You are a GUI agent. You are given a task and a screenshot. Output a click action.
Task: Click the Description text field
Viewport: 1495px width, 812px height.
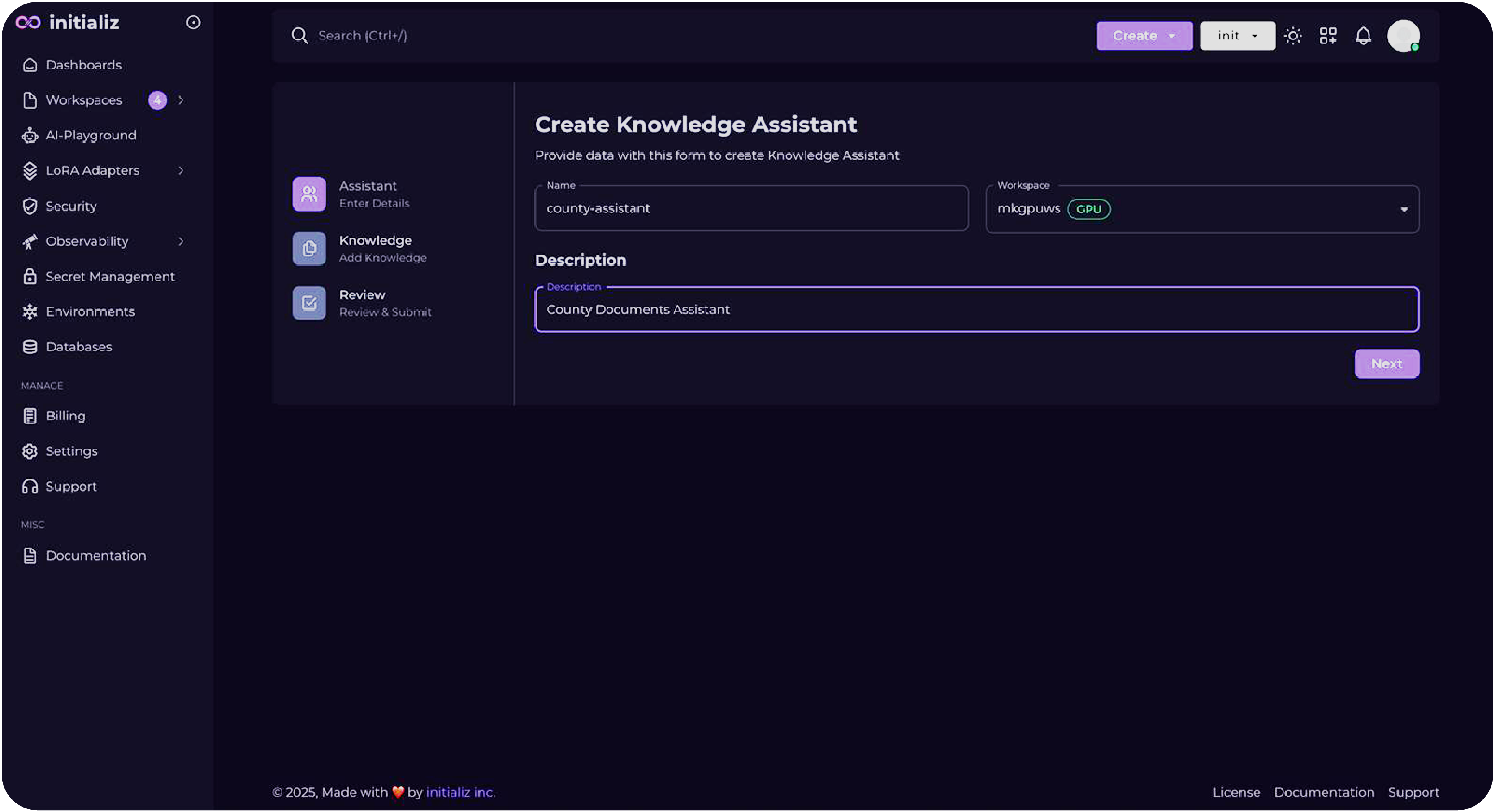tap(976, 310)
